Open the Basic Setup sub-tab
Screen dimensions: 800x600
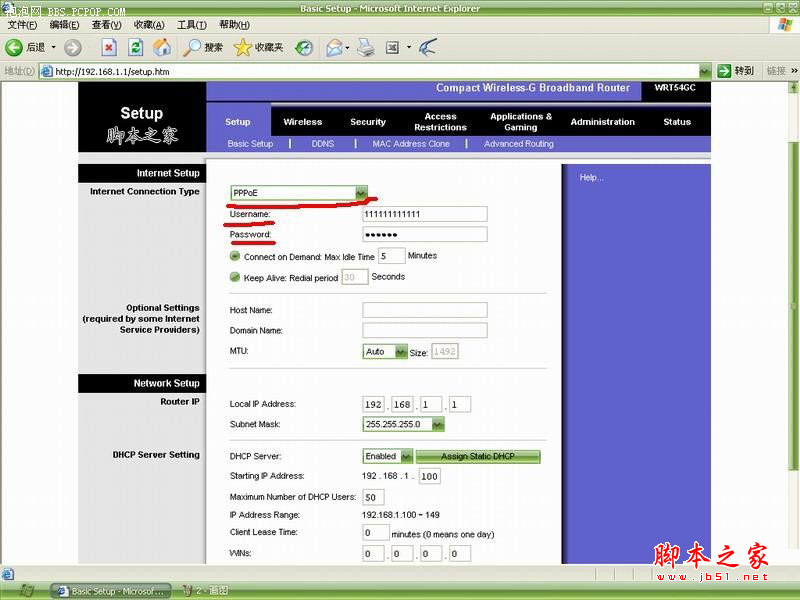pos(251,144)
